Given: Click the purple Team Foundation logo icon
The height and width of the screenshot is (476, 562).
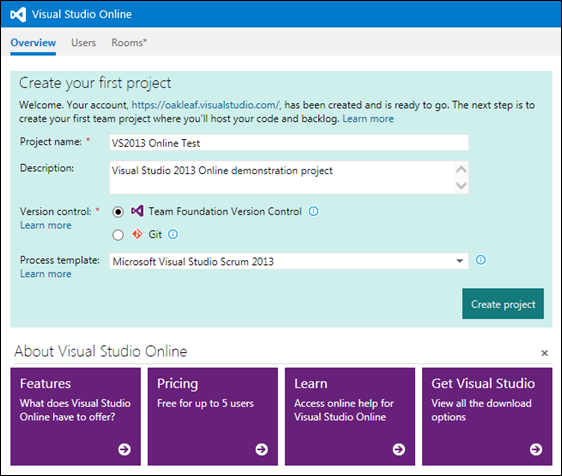Looking at the screenshot, I should pos(137,211).
